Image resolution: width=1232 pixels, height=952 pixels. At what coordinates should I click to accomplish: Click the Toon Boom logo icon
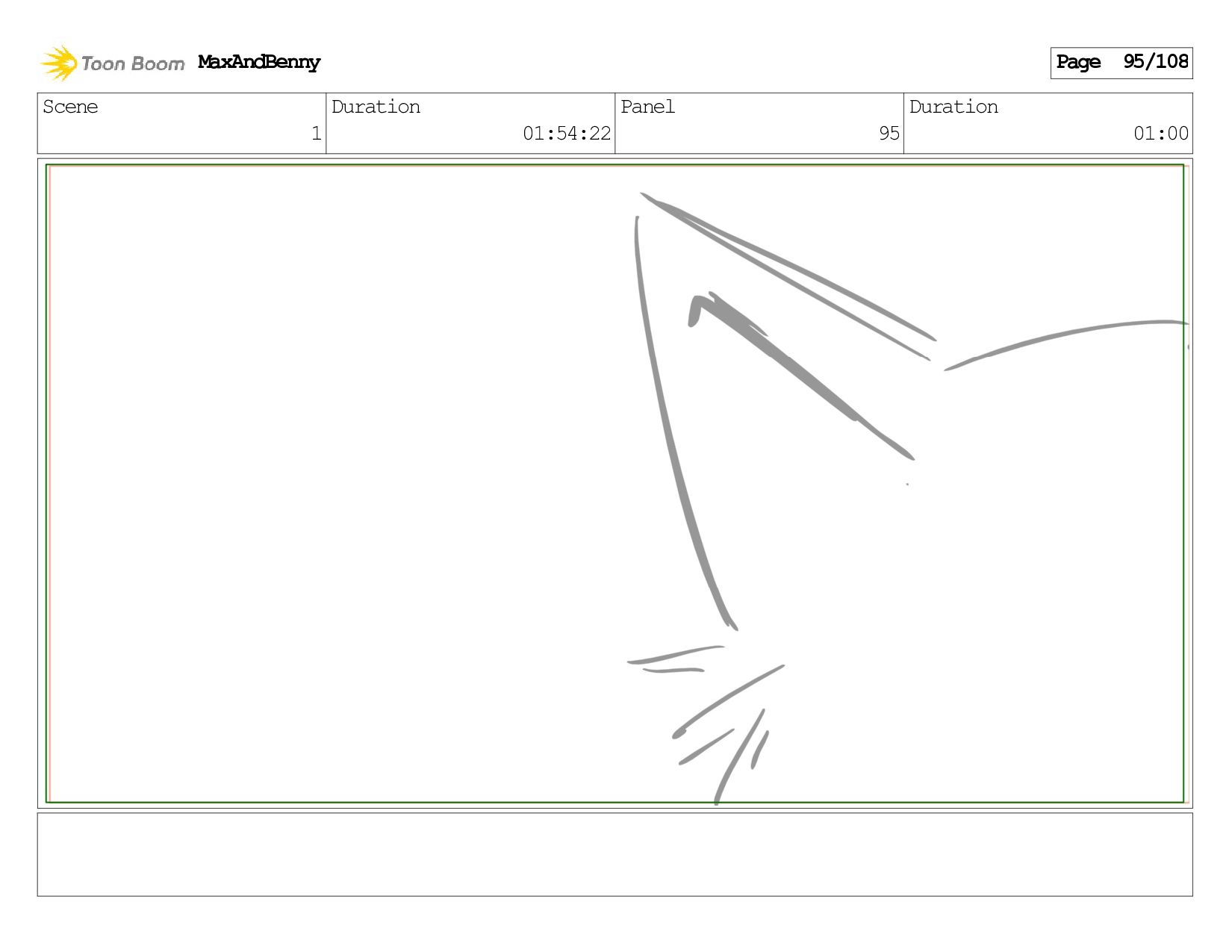[x=59, y=63]
